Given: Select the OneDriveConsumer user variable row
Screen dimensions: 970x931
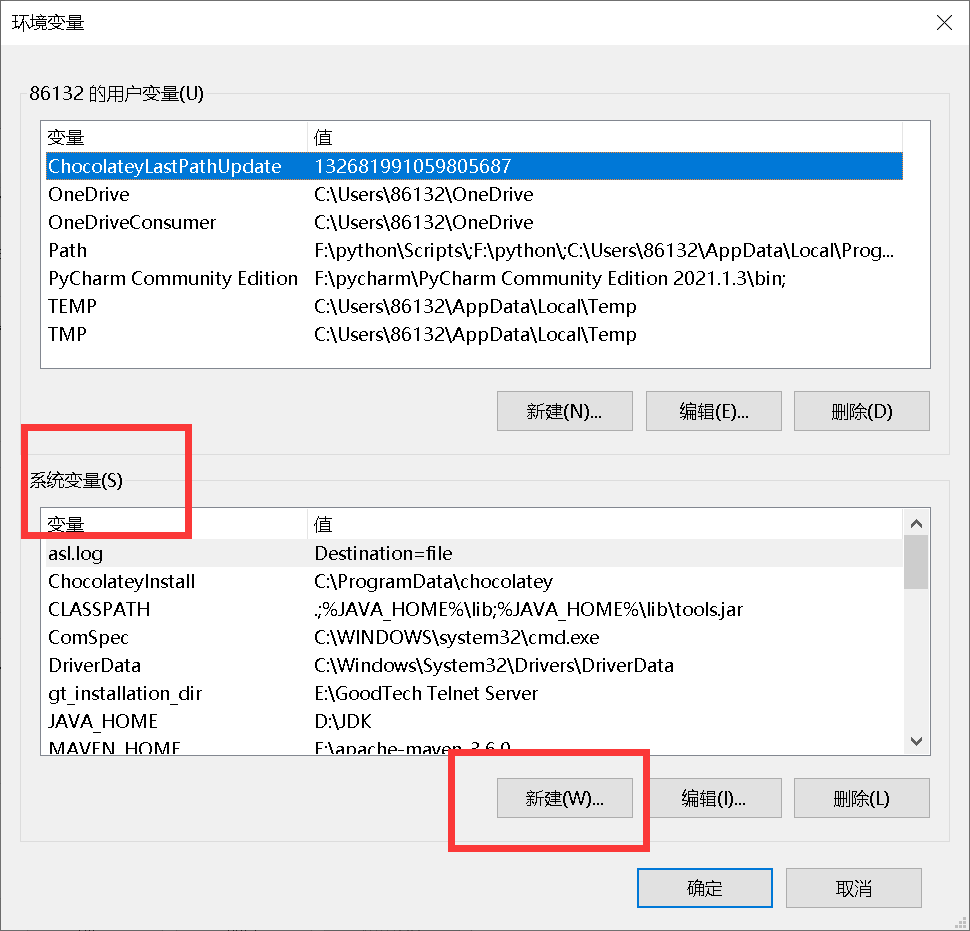Looking at the screenshot, I should click(x=474, y=222).
